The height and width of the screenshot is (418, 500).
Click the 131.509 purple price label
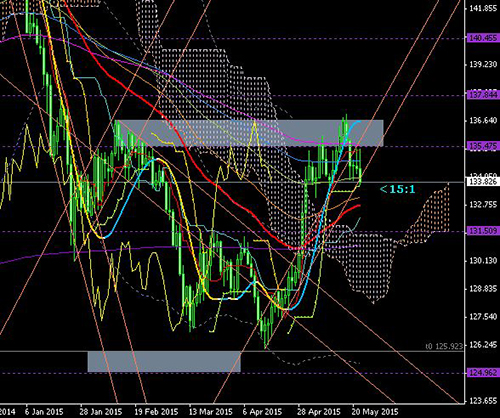click(483, 231)
